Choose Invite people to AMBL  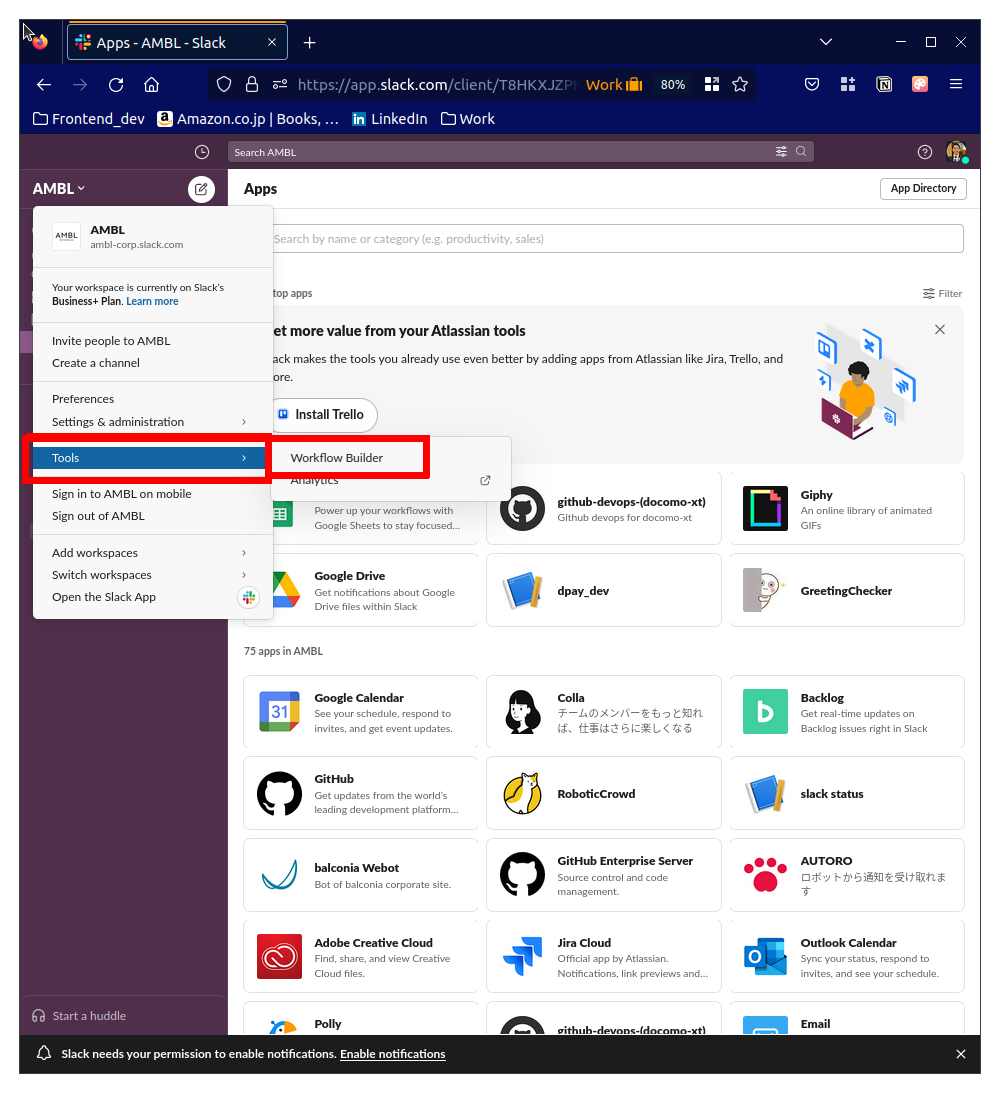pyautogui.click(x=111, y=341)
